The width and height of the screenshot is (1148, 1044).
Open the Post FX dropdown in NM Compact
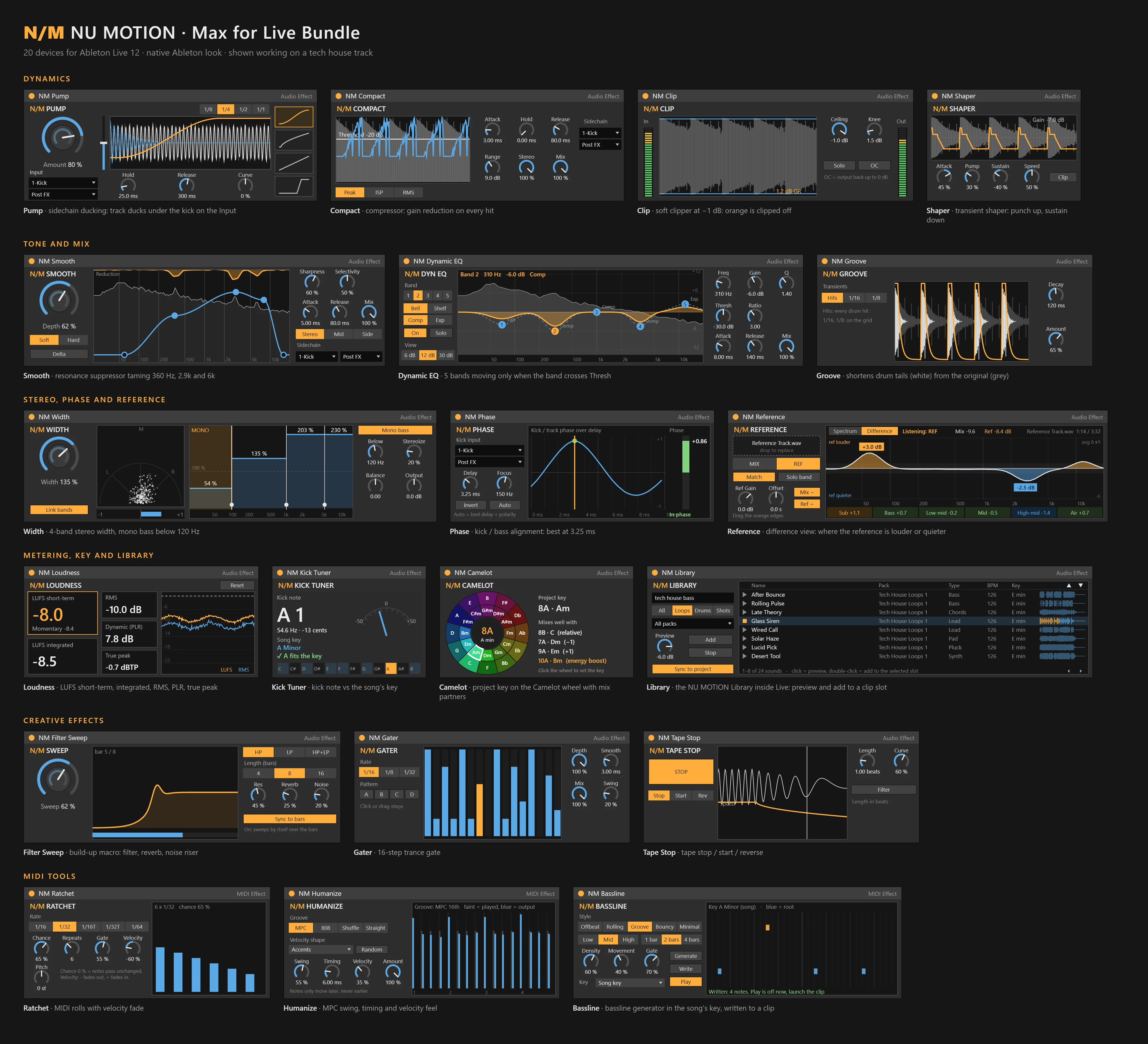(x=600, y=145)
